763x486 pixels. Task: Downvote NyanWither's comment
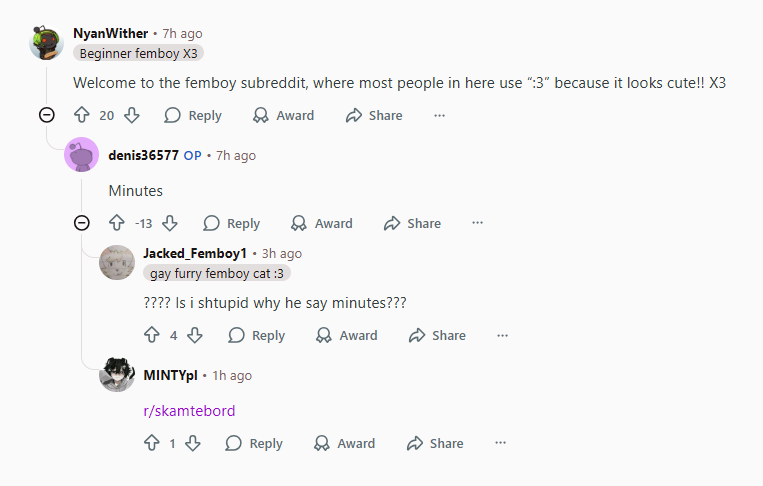click(x=131, y=115)
